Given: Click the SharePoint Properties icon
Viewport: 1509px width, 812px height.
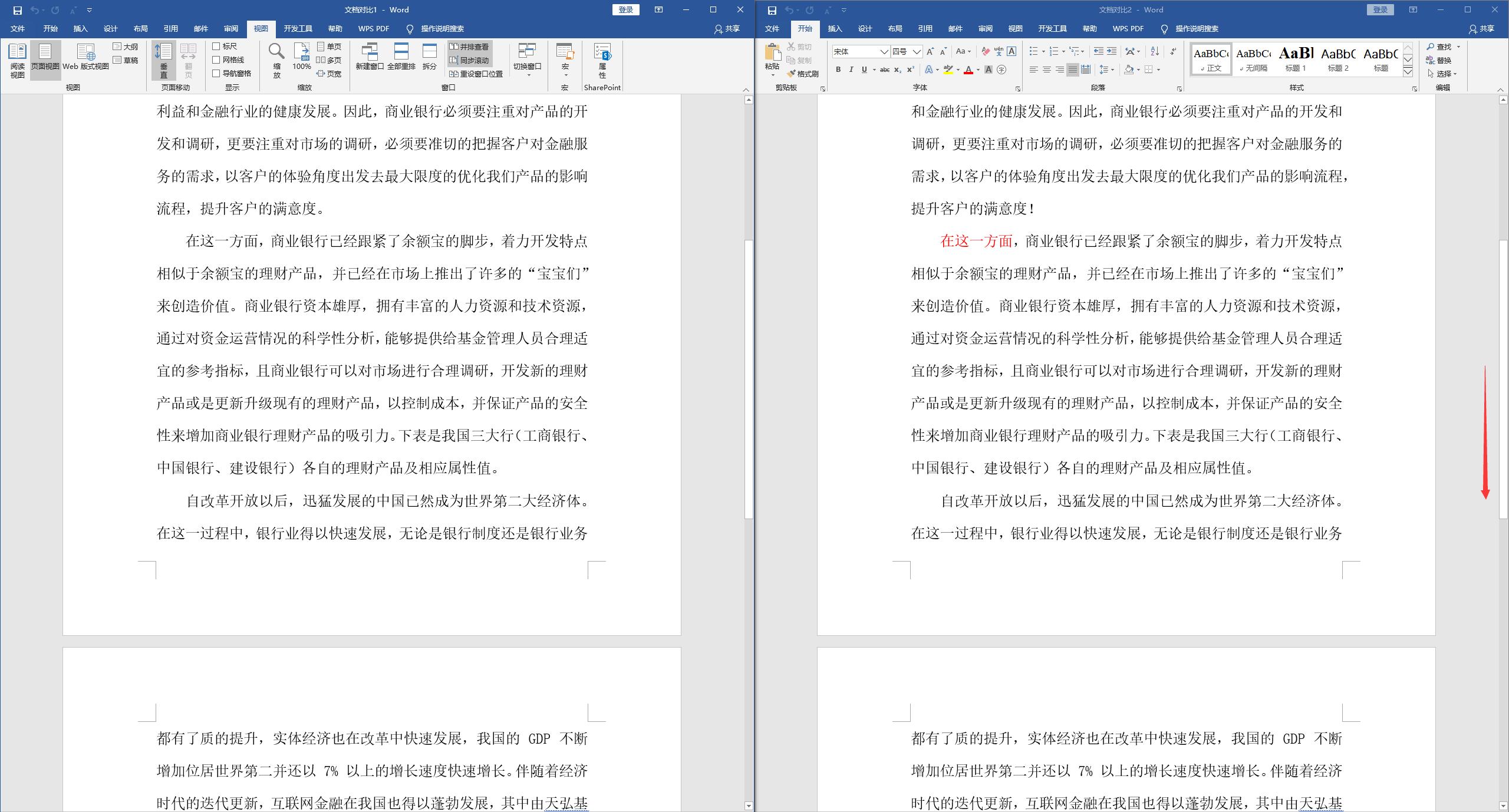Looking at the screenshot, I should coord(602,59).
